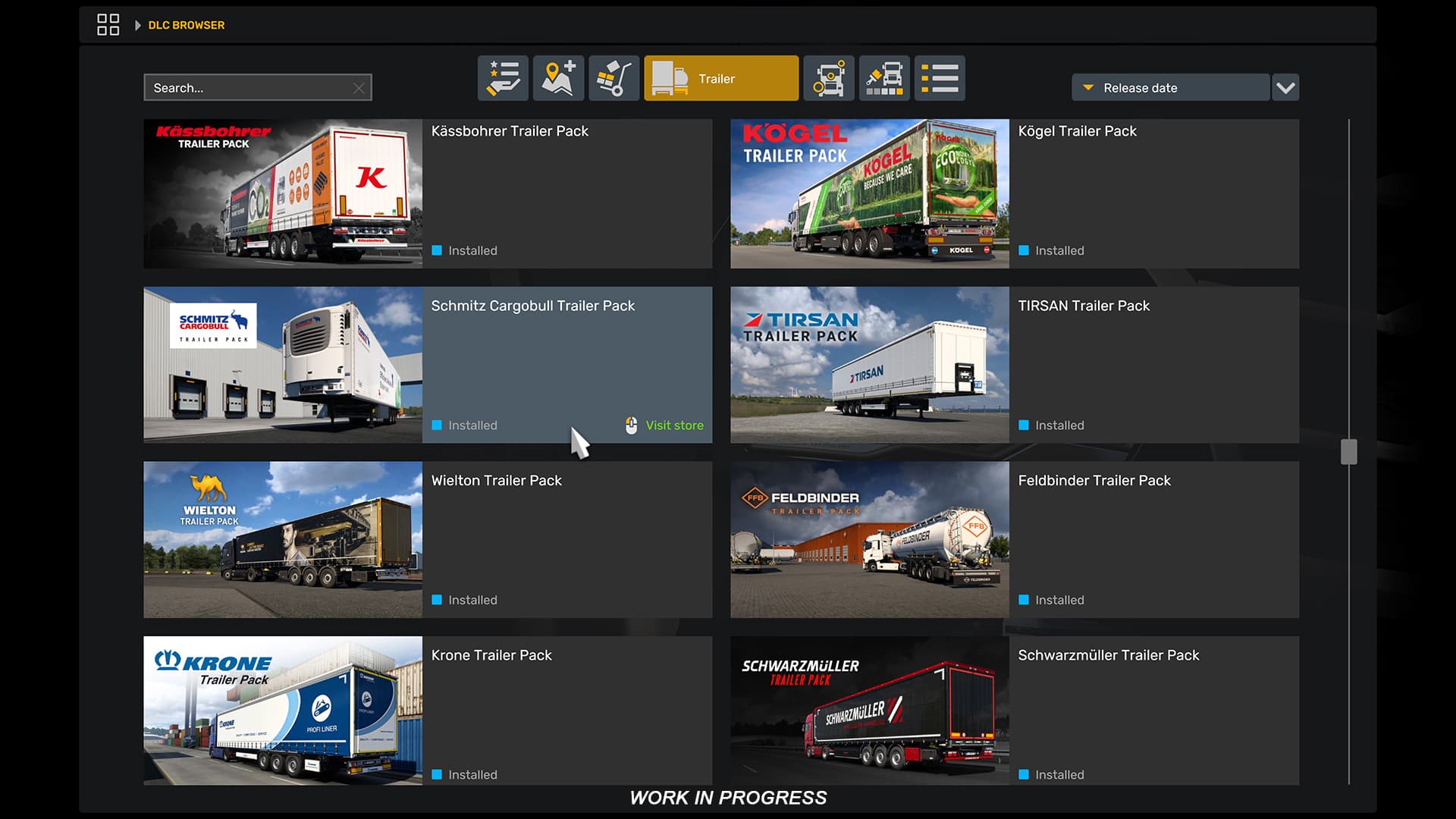This screenshot has height=819, width=1456.
Task: Clear search field with X icon
Action: 359,89
